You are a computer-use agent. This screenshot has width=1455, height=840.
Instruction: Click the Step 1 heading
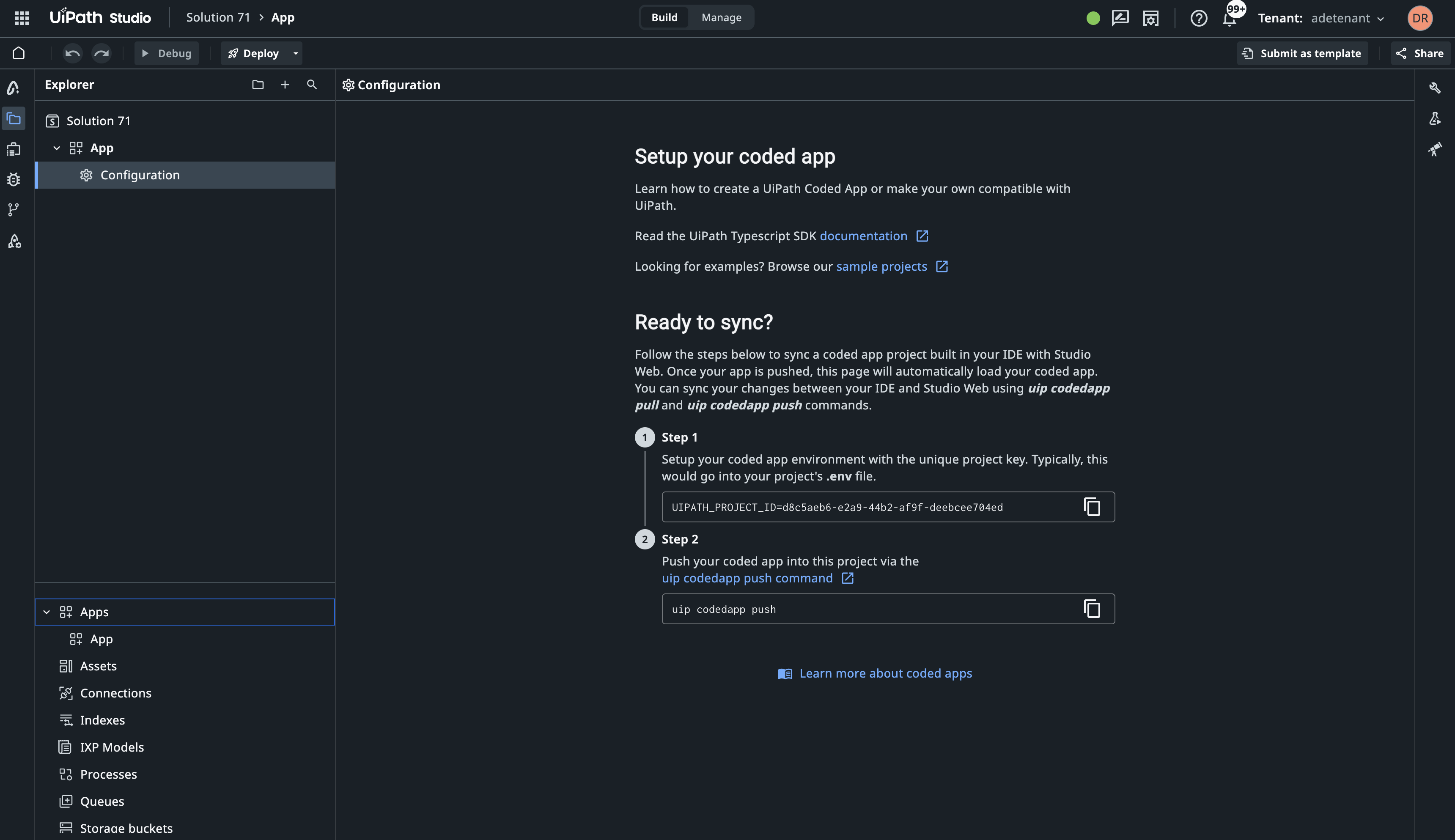pos(680,437)
